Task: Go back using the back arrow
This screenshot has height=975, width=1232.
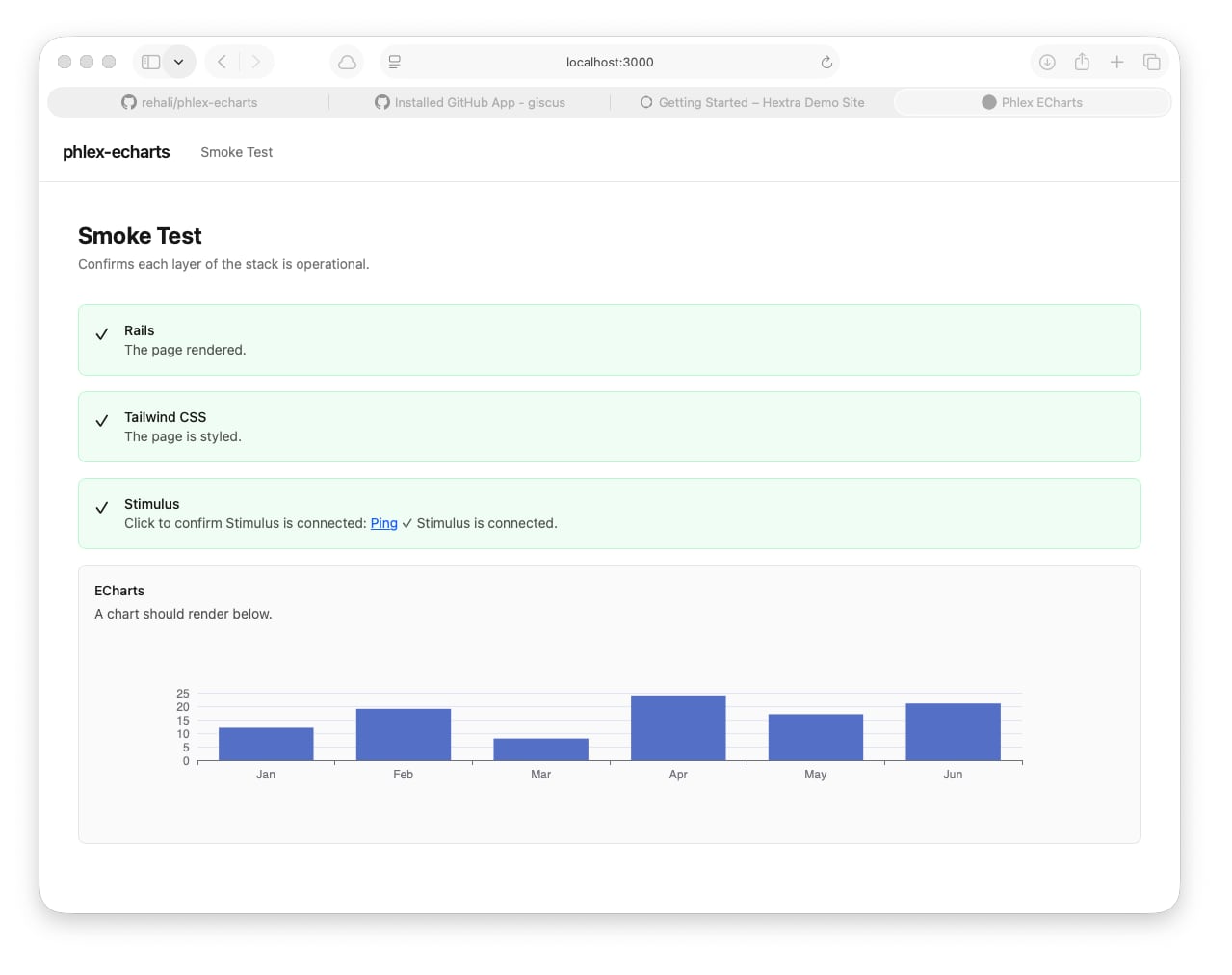Action: pos(222,62)
